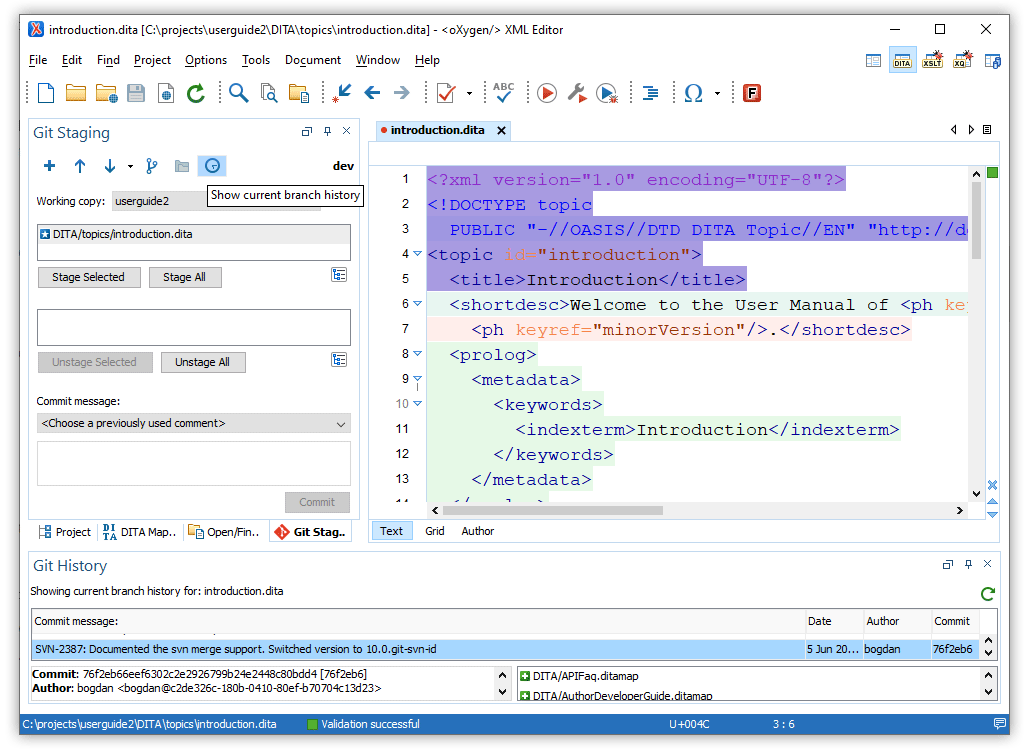Open the File menu
The height and width of the screenshot is (750, 1030).
pos(38,60)
